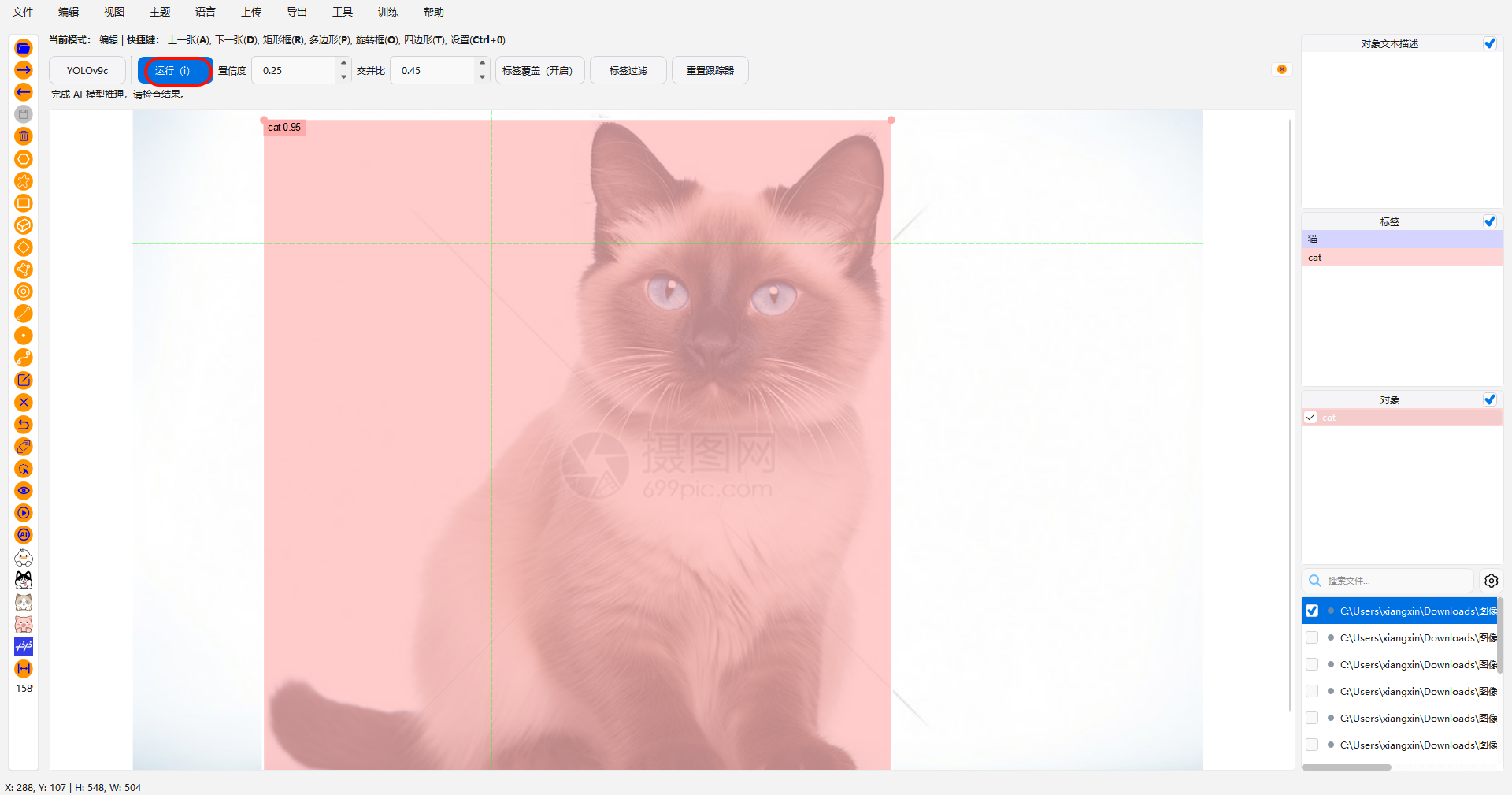The height and width of the screenshot is (795, 1512).
Task: Uncheck the cat object visibility checkbox
Action: pos(1310,418)
